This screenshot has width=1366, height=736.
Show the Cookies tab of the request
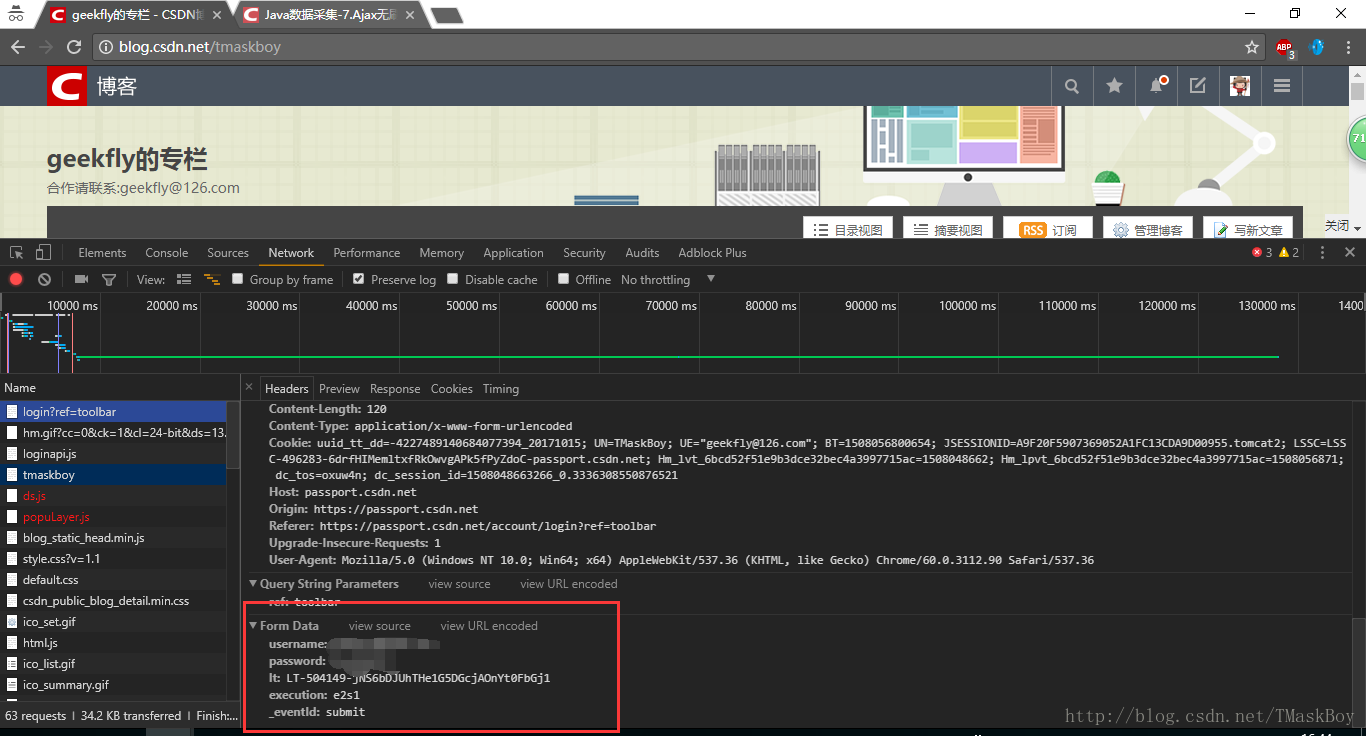pos(452,389)
